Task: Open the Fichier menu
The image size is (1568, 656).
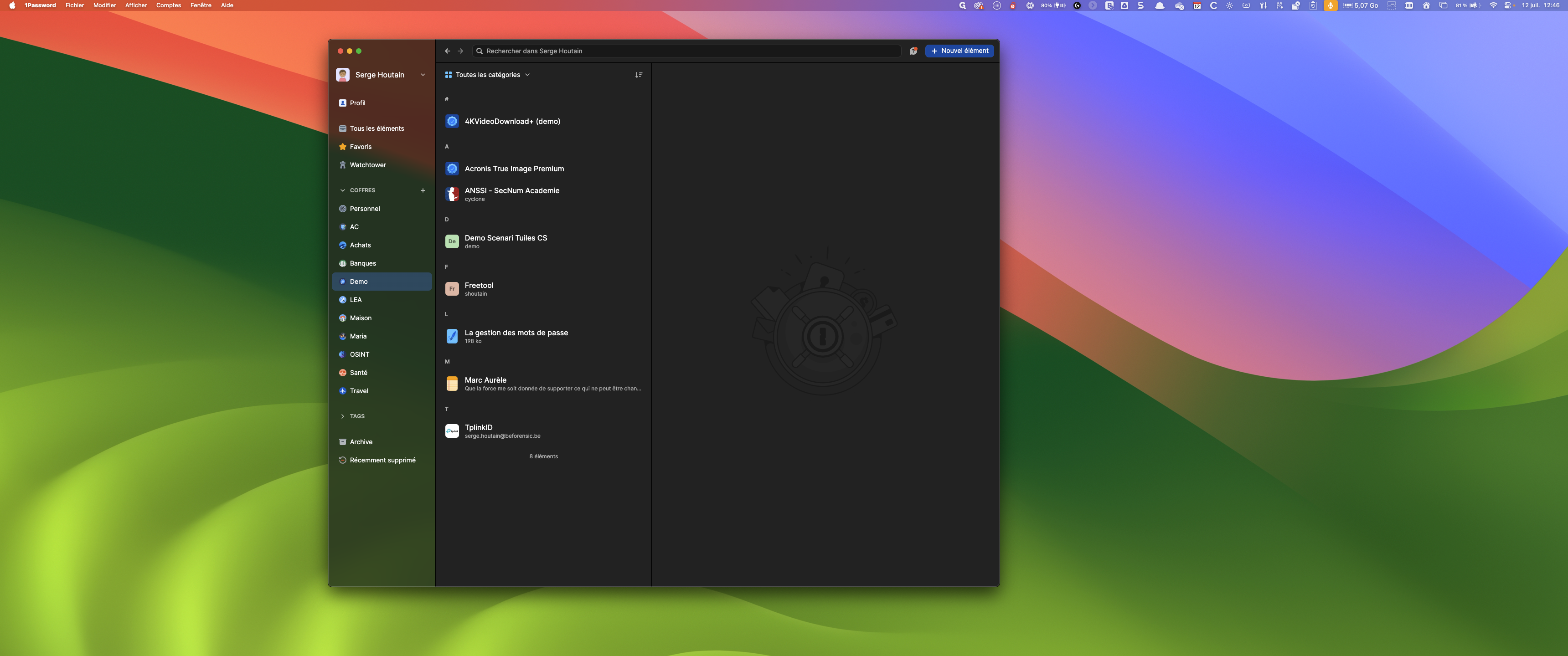Action: point(75,5)
